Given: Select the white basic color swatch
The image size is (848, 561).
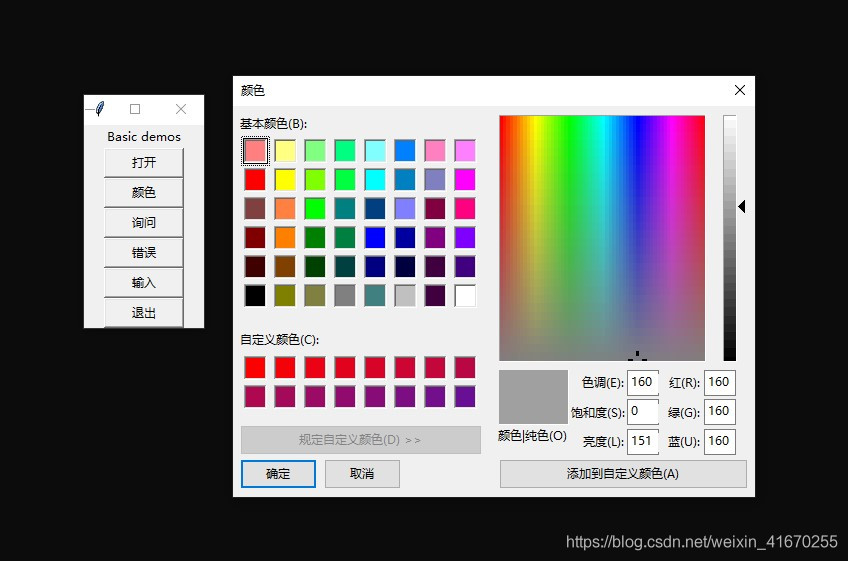Looking at the screenshot, I should pyautogui.click(x=465, y=296).
